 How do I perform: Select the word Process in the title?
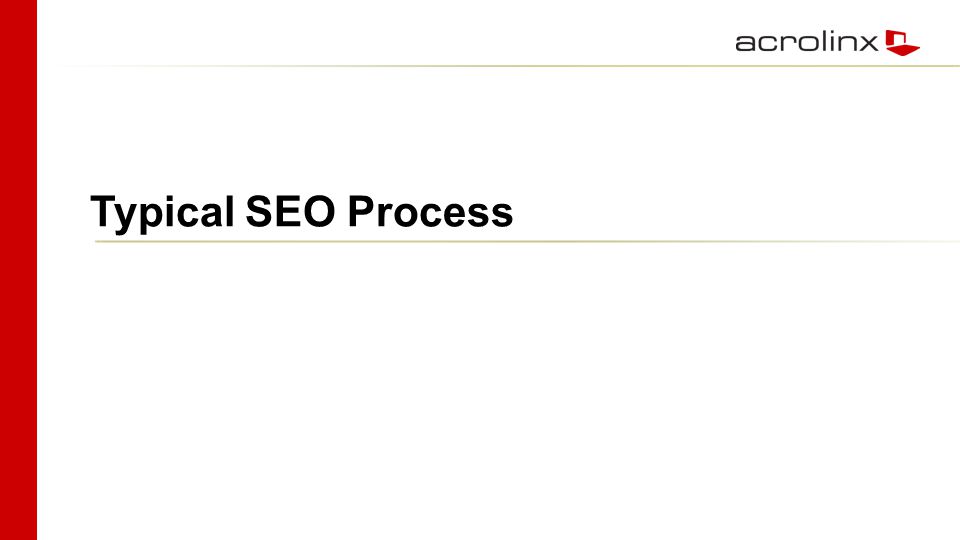(430, 212)
